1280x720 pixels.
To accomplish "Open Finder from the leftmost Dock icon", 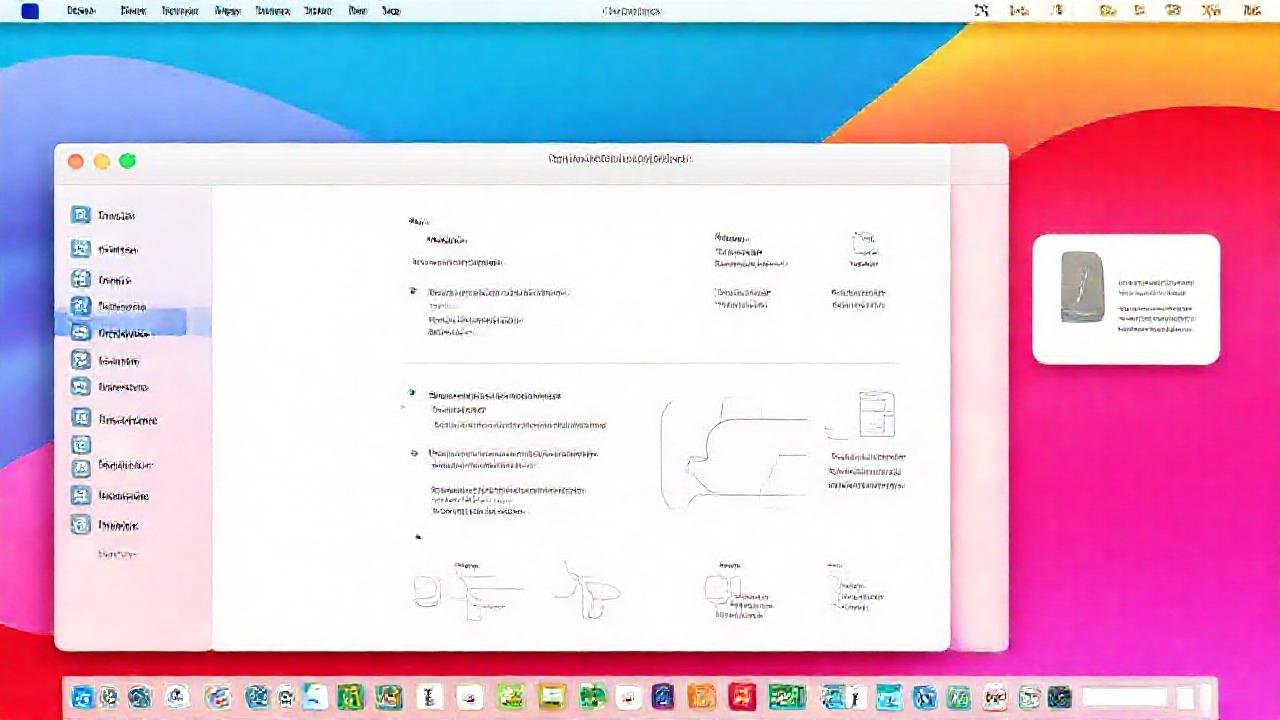I will [x=83, y=696].
